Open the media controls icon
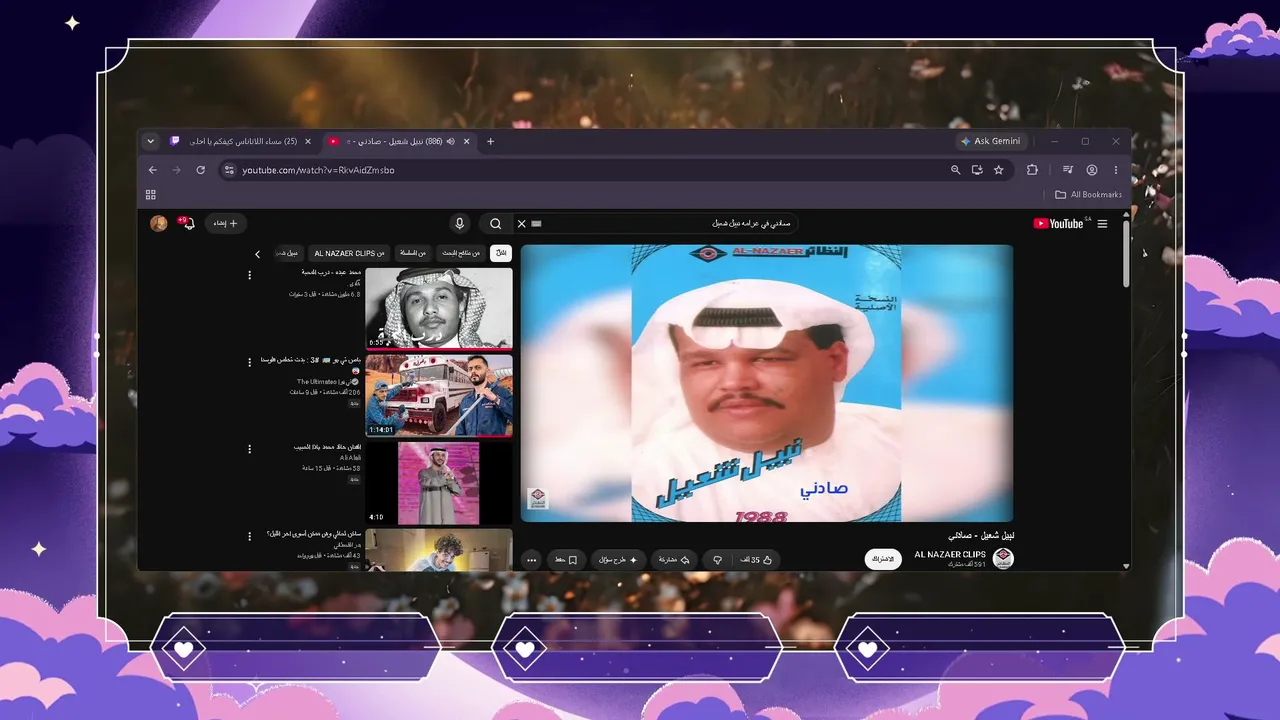The image size is (1280, 720). (x=1068, y=170)
